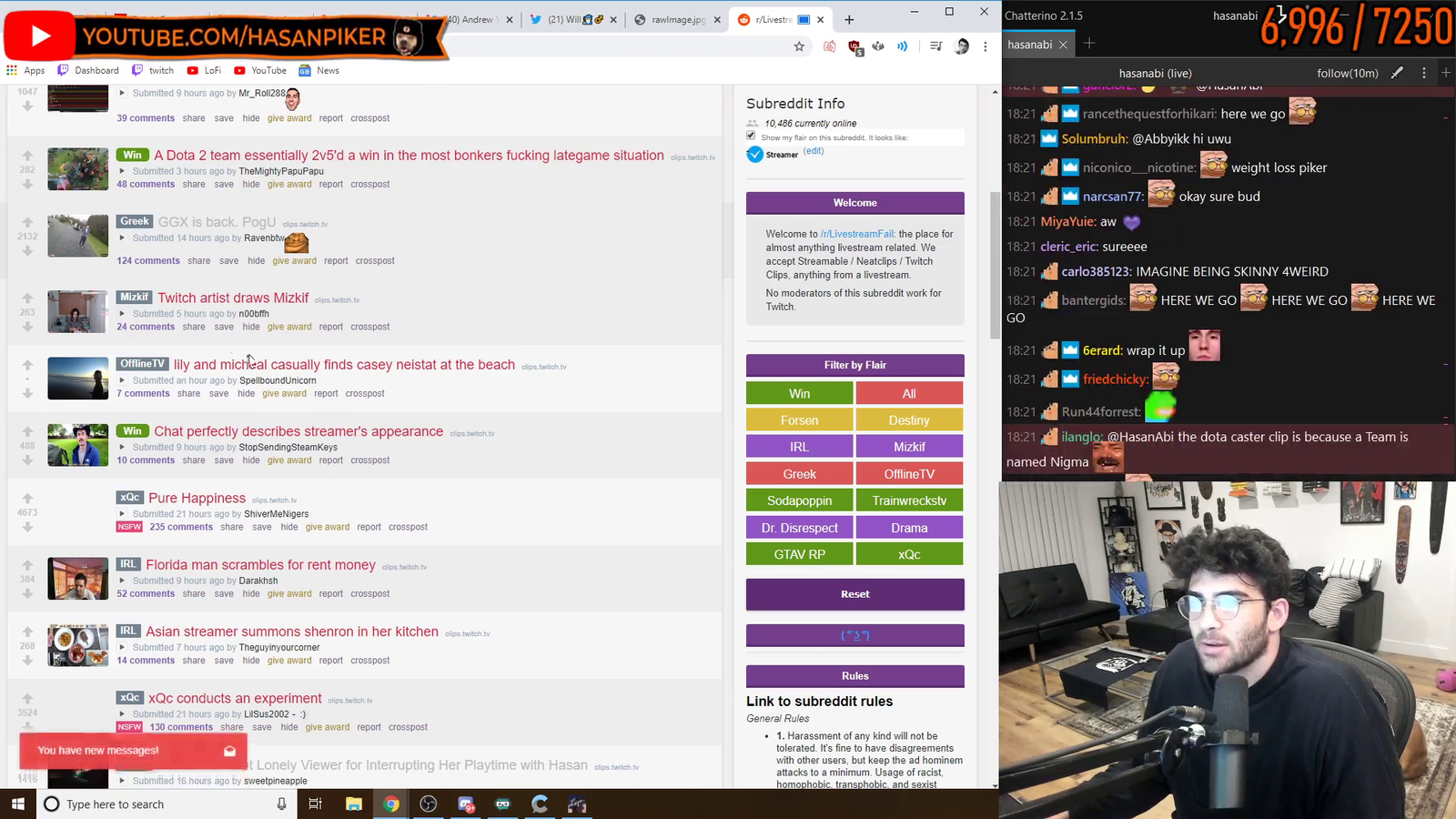Open the Windows Start menu
The height and width of the screenshot is (819, 1456).
click(x=18, y=804)
